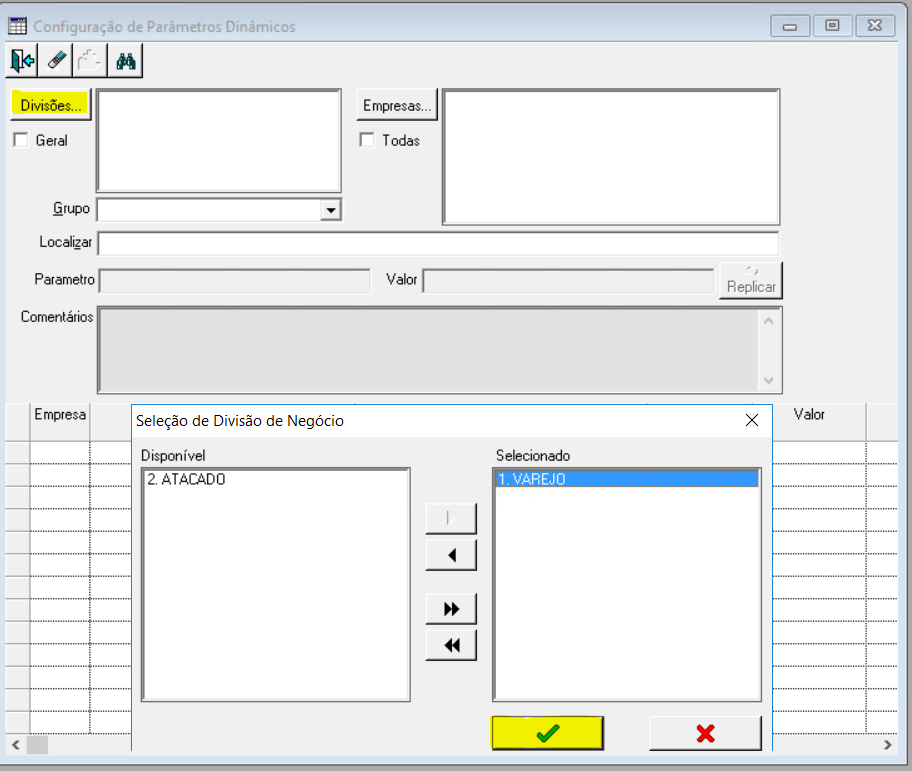Toggle the Geral checkbox
This screenshot has width=912, height=771.
click(21, 140)
